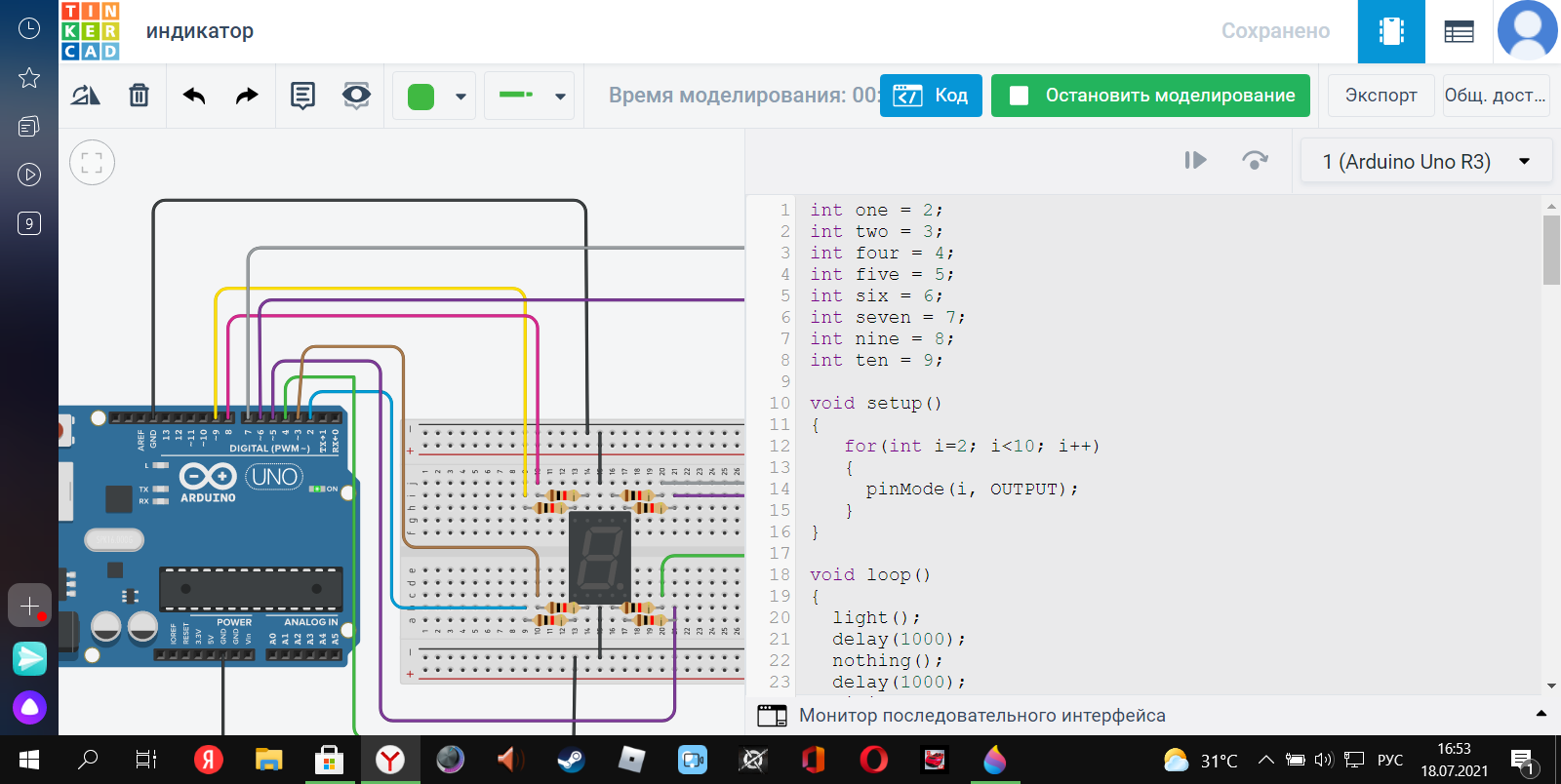Open the notes tool
Viewport: 1561px width, 784px height.
click(302, 96)
